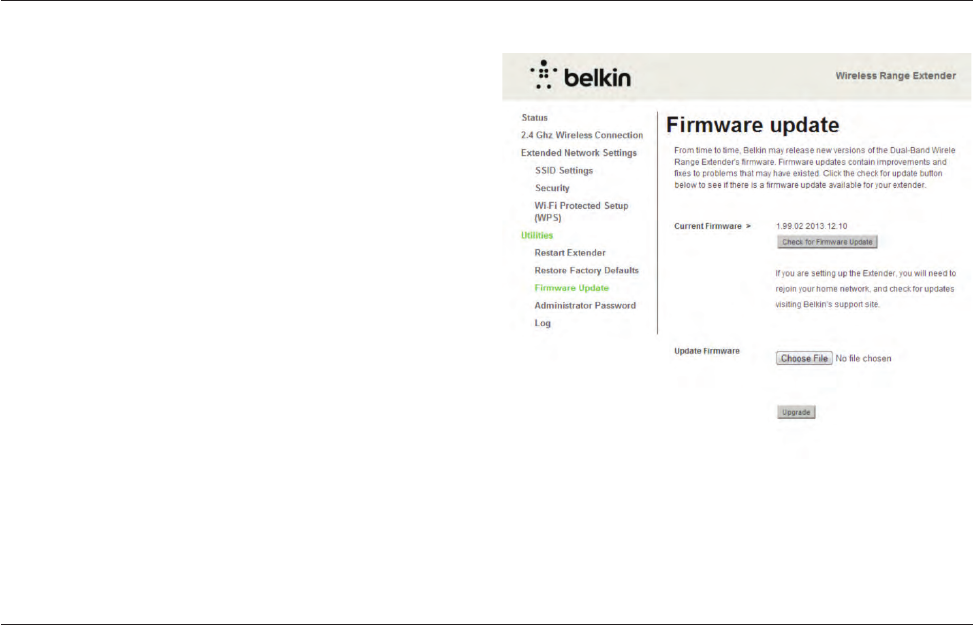Open the Status page
The image size is (973, 625).
tap(534, 117)
